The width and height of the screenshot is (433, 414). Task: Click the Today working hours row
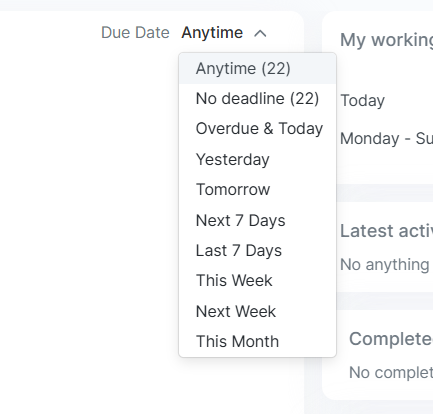[x=362, y=100]
